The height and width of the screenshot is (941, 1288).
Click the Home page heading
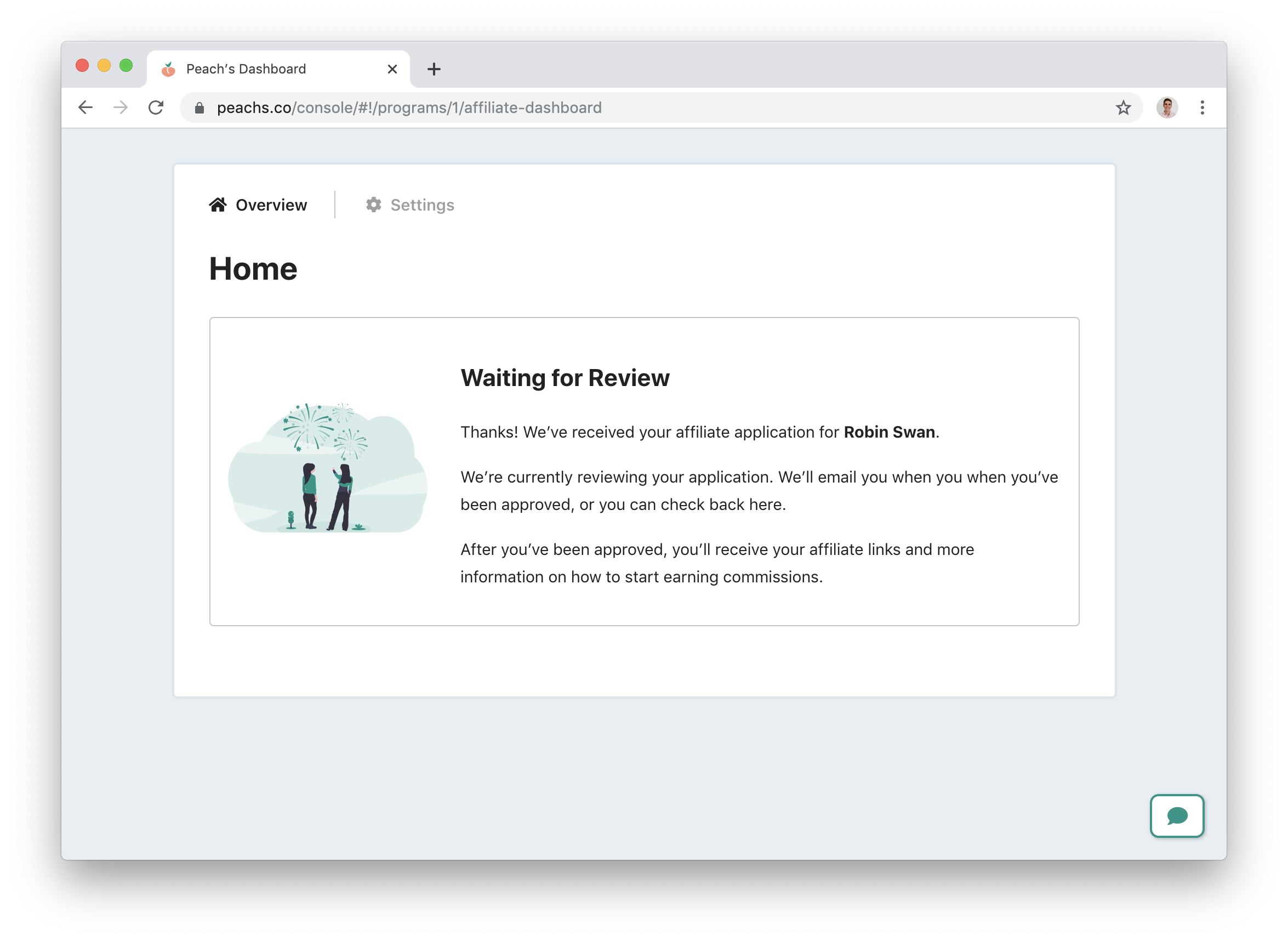253,269
